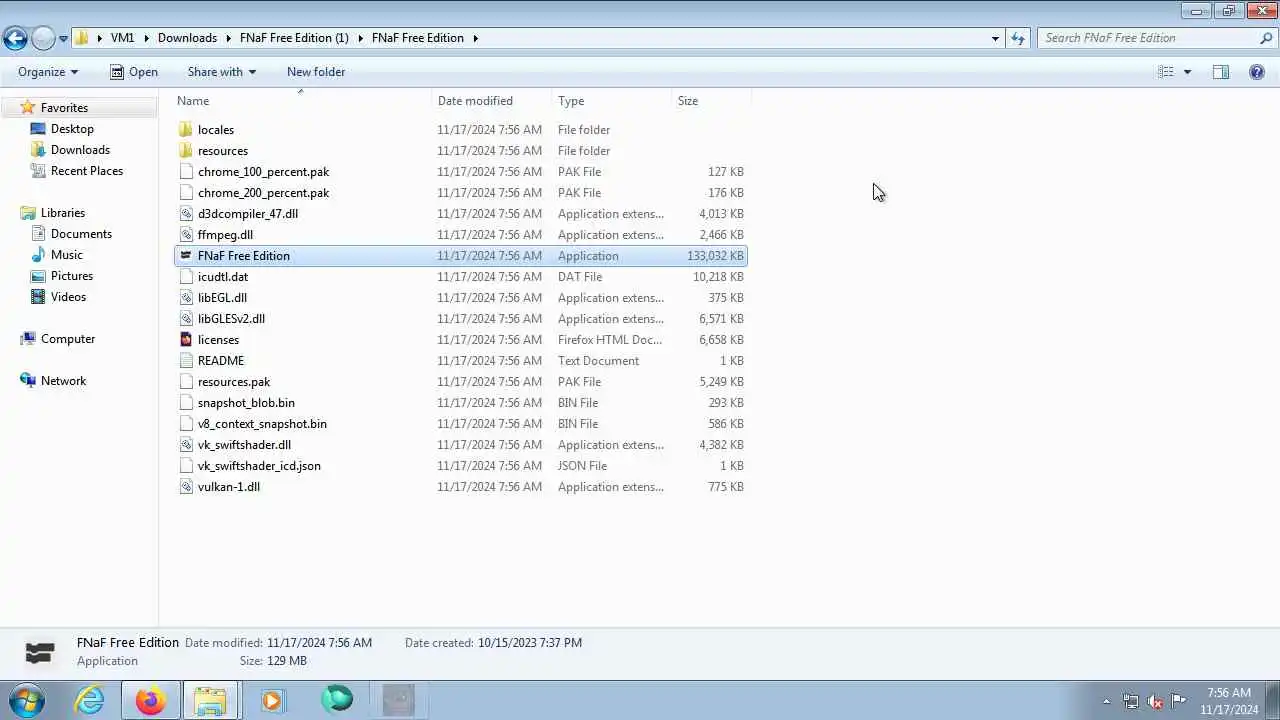Image resolution: width=1280 pixels, height=720 pixels.
Task: Click the search magnifier icon
Action: [1266, 38]
